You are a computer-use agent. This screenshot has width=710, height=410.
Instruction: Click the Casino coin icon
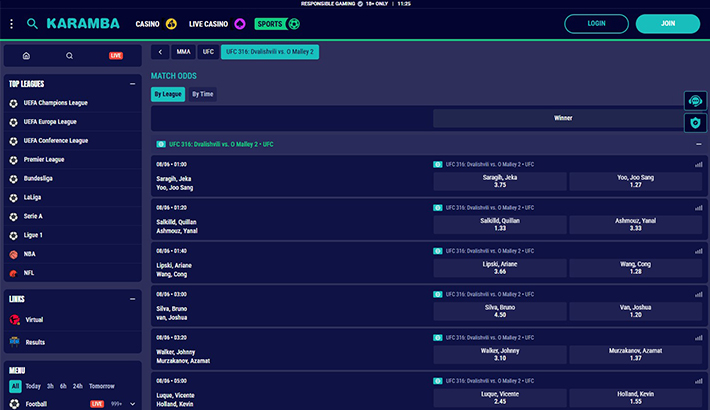click(x=171, y=24)
